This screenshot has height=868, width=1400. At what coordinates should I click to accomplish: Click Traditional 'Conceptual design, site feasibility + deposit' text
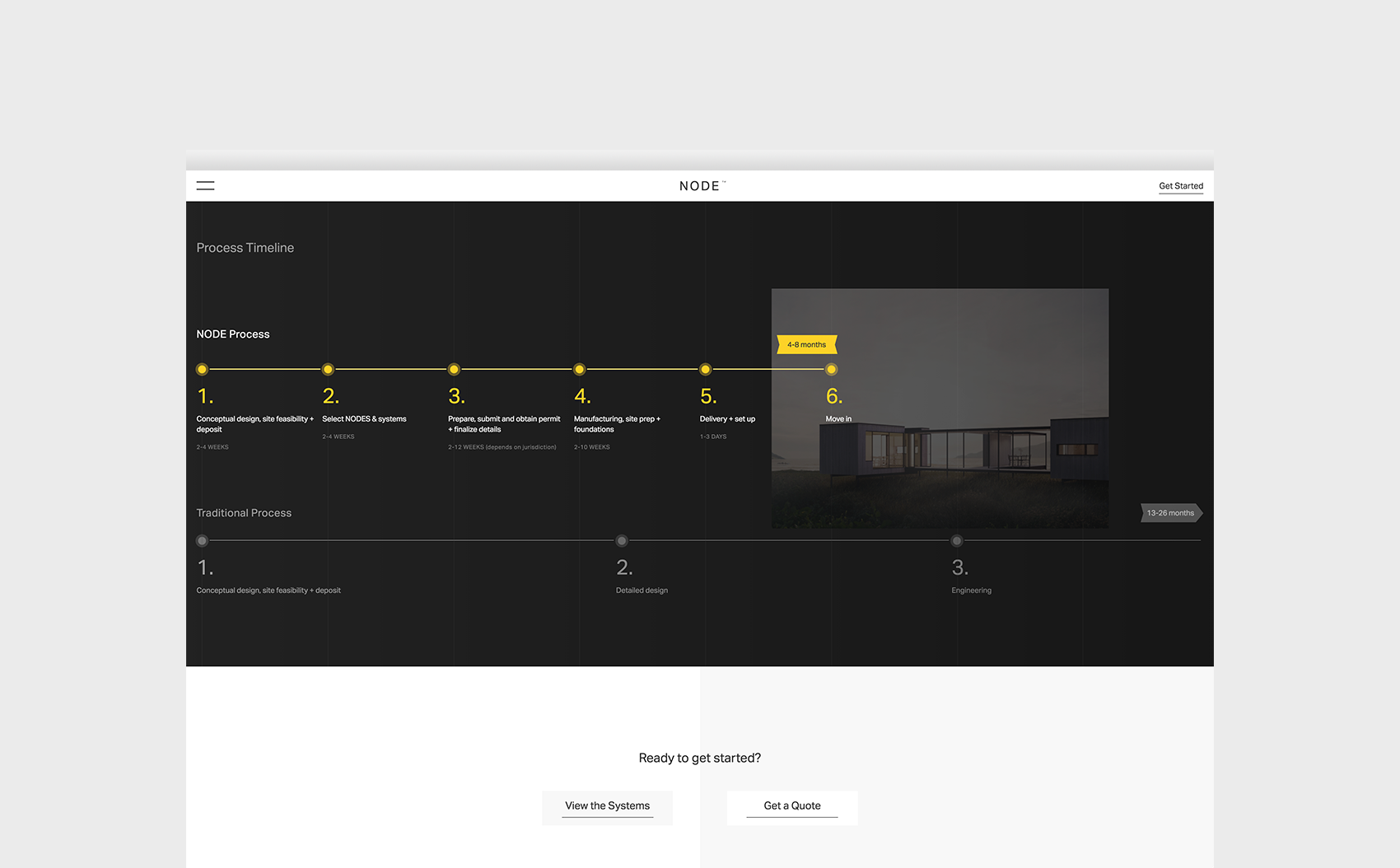pyautogui.click(x=268, y=590)
